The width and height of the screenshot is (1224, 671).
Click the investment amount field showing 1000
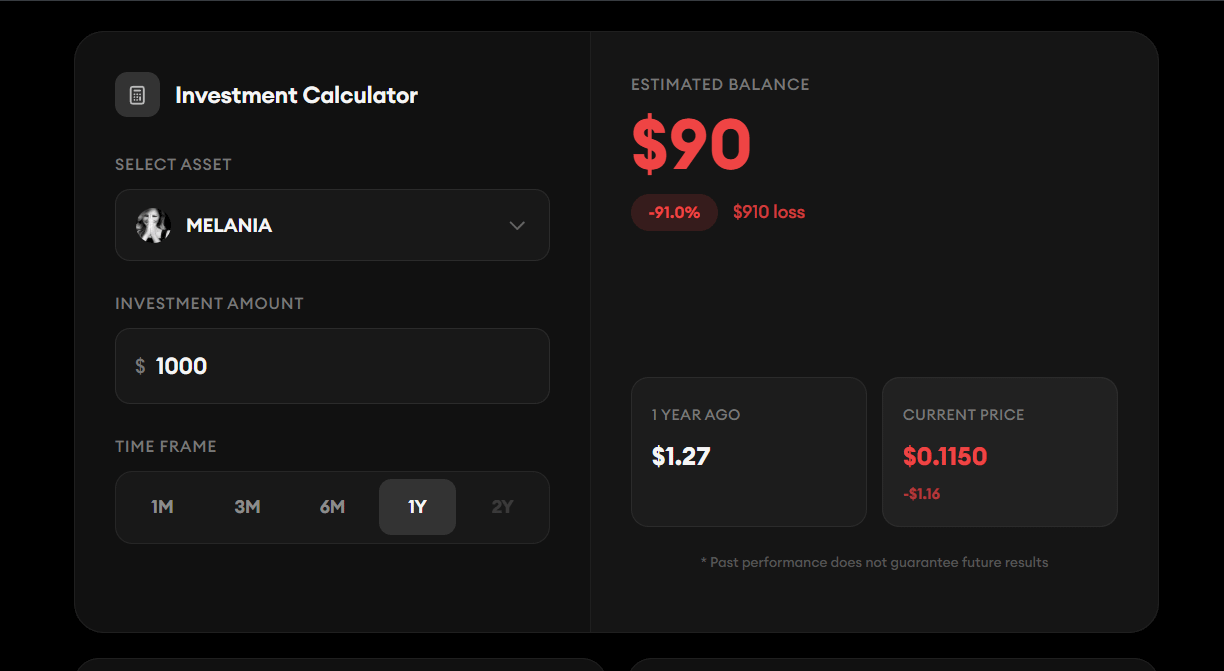[x=340, y=366]
